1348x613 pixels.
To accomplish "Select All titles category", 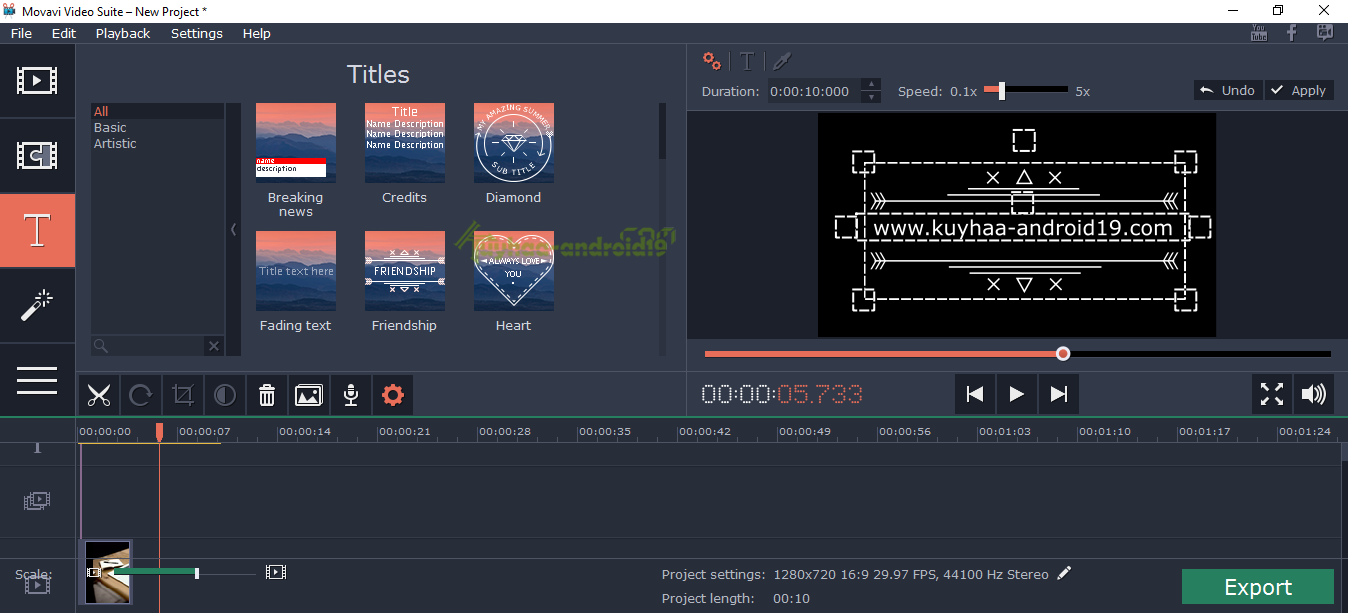I will [x=158, y=111].
